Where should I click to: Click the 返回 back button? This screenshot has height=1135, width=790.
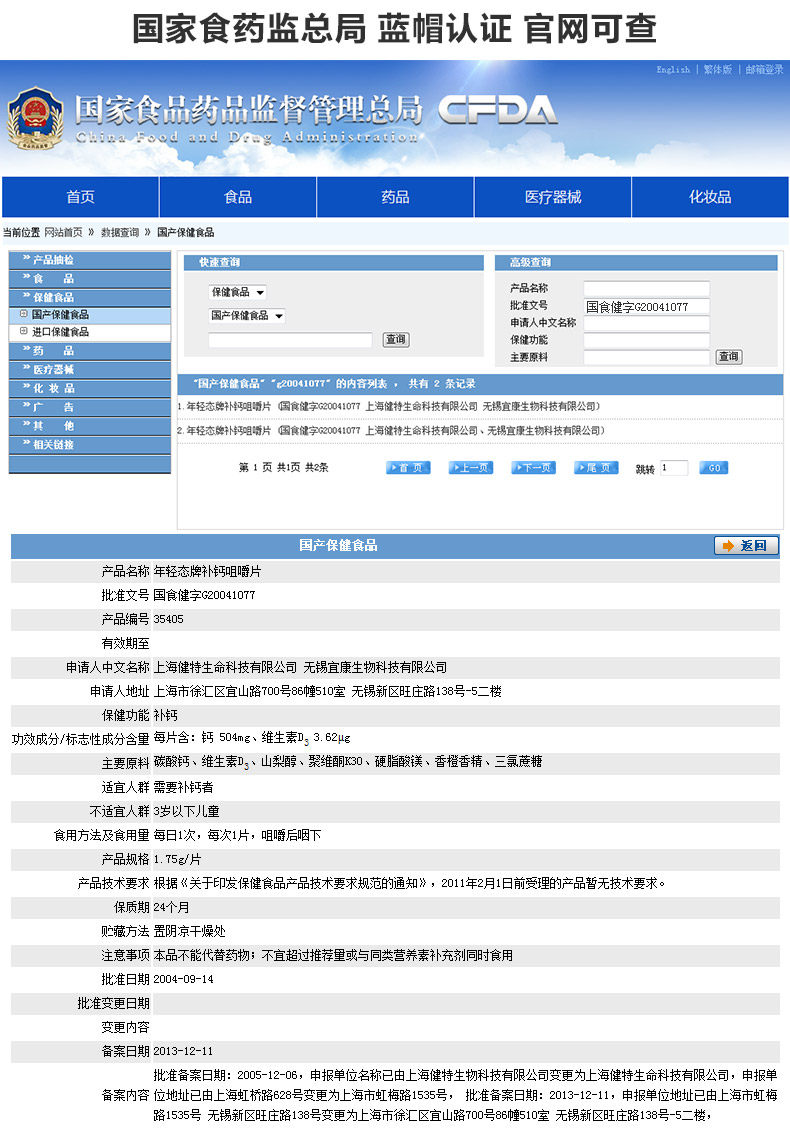[x=746, y=545]
